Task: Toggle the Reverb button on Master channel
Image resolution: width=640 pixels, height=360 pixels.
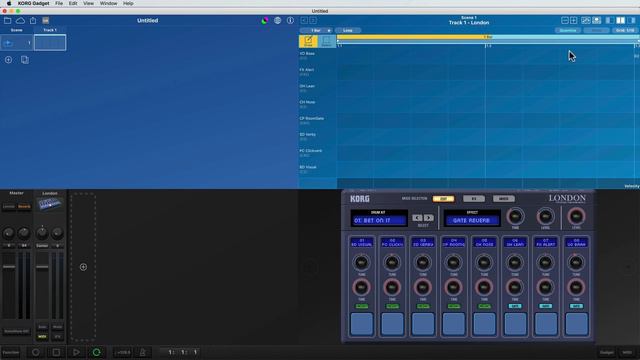Action: (x=24, y=207)
